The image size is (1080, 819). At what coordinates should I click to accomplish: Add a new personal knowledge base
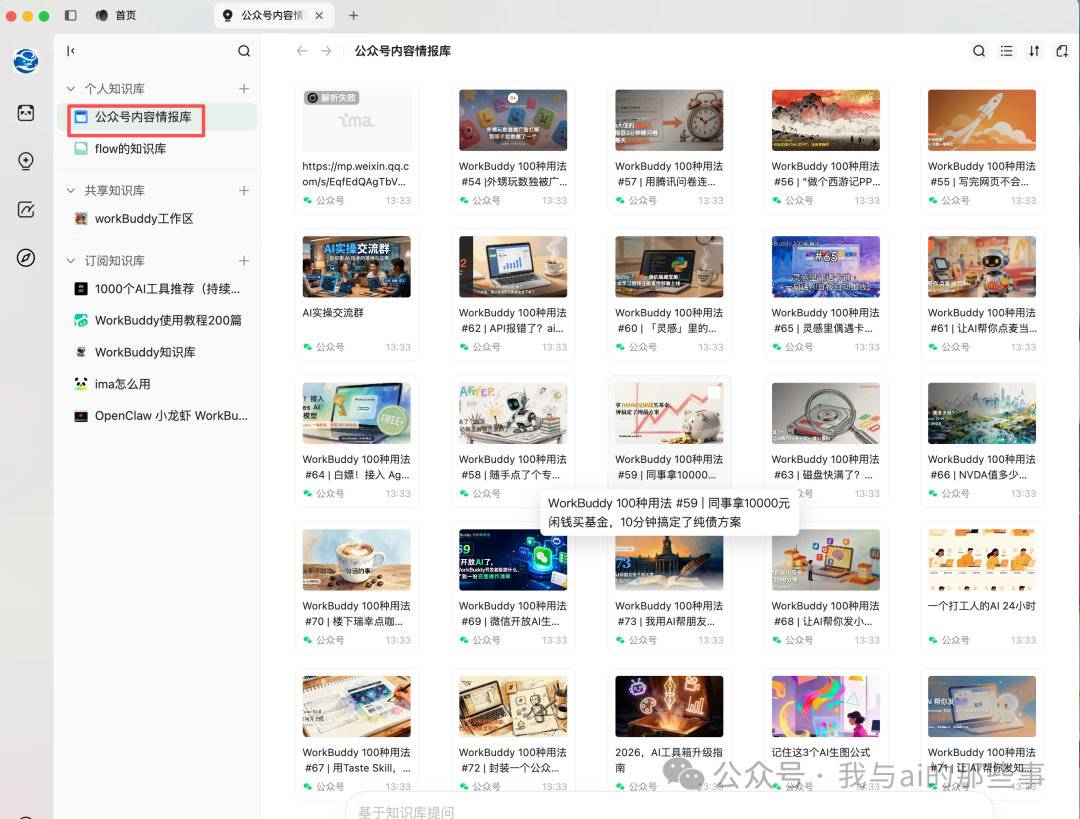pyautogui.click(x=244, y=89)
